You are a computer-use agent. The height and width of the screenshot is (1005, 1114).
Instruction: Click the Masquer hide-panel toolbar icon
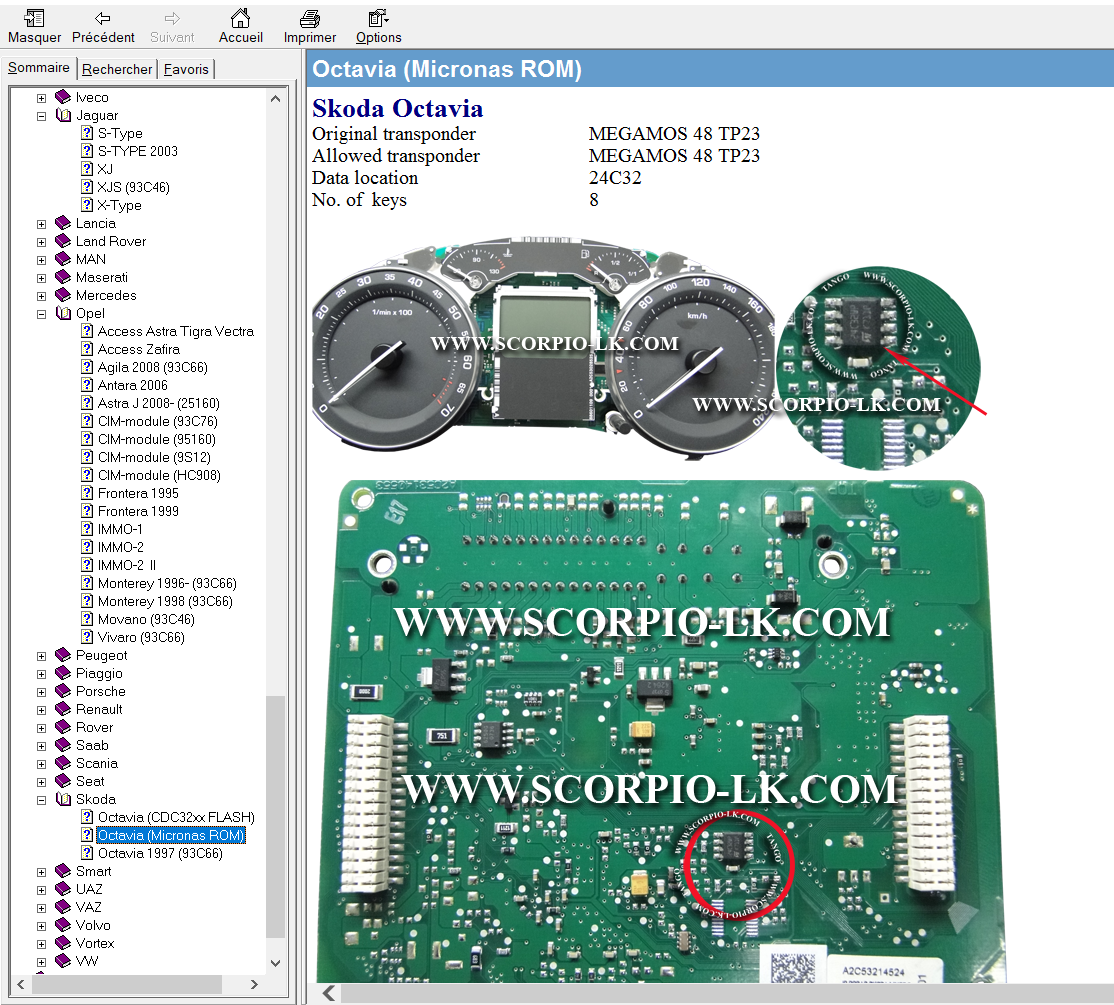coord(34,19)
